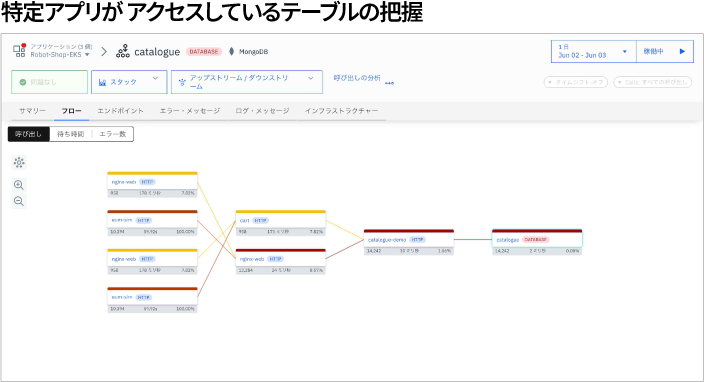Click the catalogue service cluster icon
The height and width of the screenshot is (382, 704).
click(x=123, y=51)
